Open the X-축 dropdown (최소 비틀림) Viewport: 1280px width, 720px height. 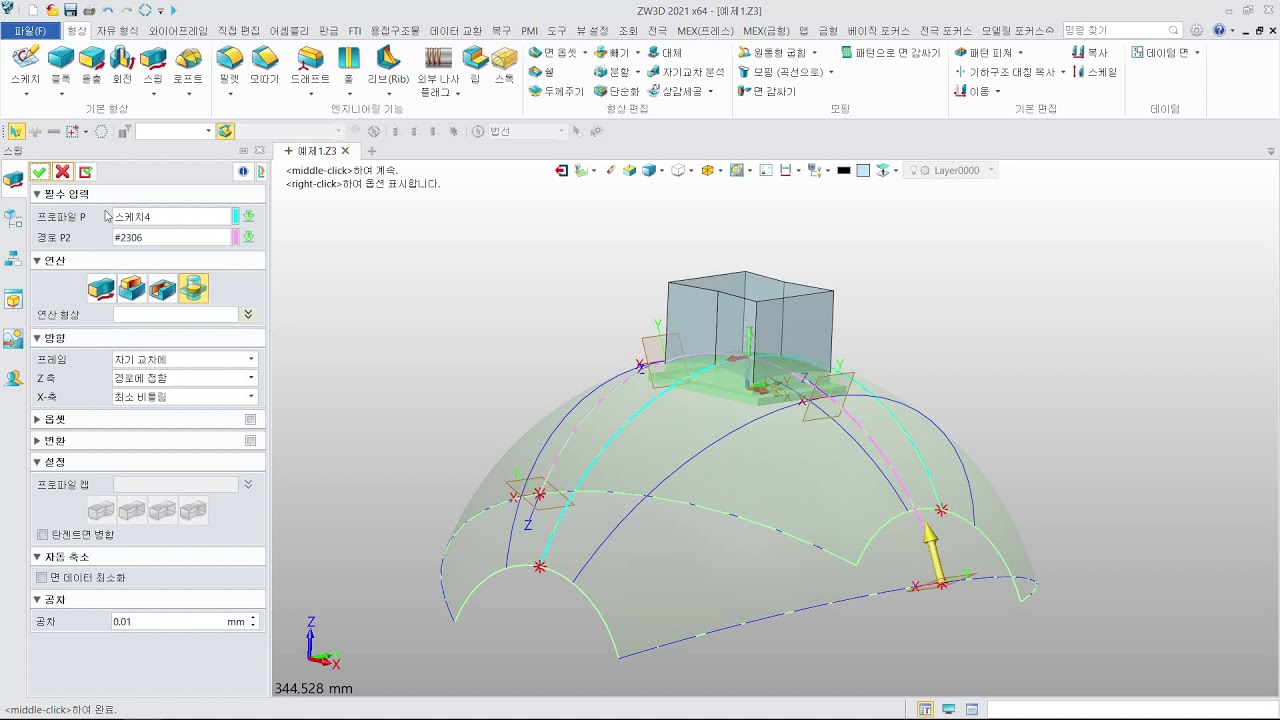(185, 397)
